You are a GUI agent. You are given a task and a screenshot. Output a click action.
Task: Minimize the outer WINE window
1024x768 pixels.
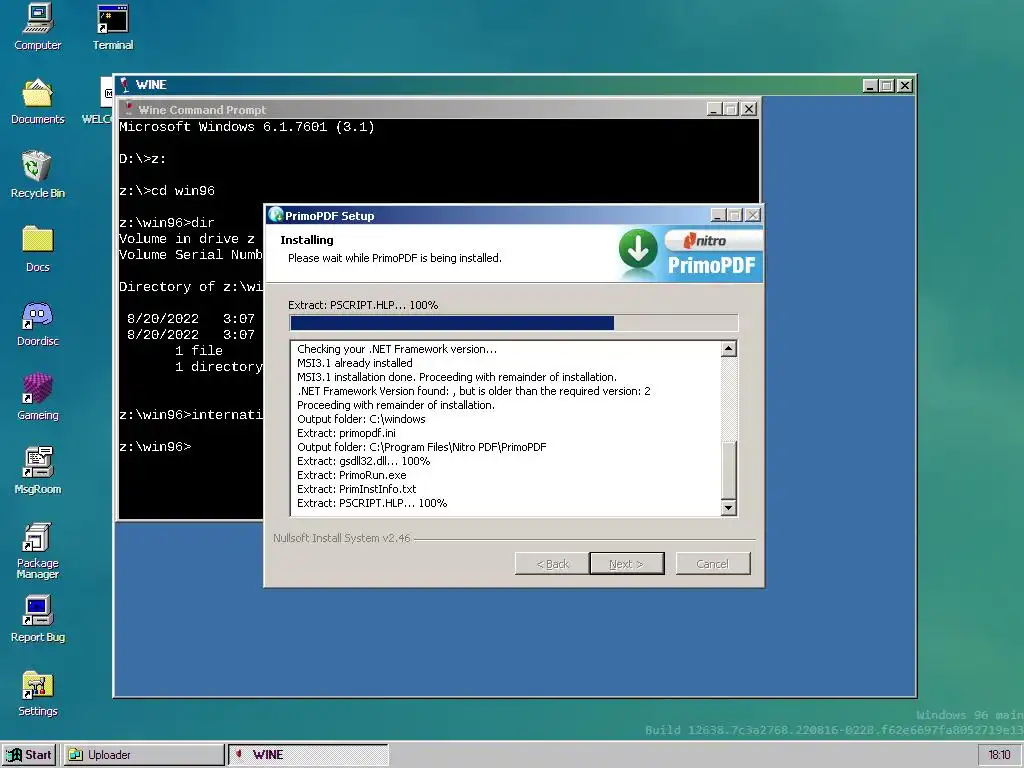click(x=870, y=86)
